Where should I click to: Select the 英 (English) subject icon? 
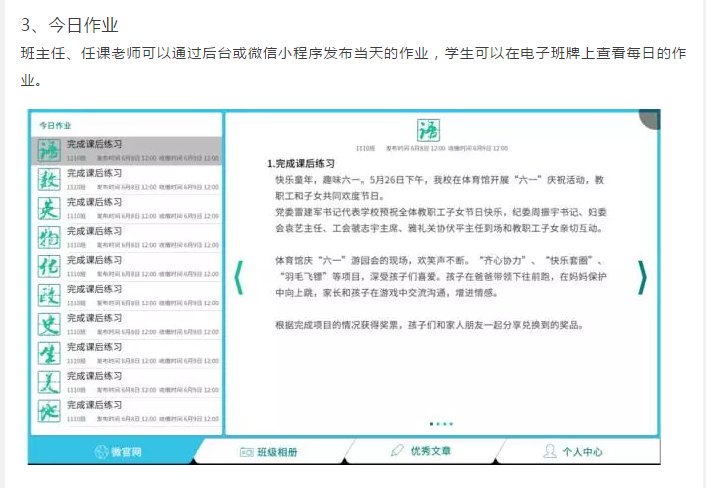(48, 209)
